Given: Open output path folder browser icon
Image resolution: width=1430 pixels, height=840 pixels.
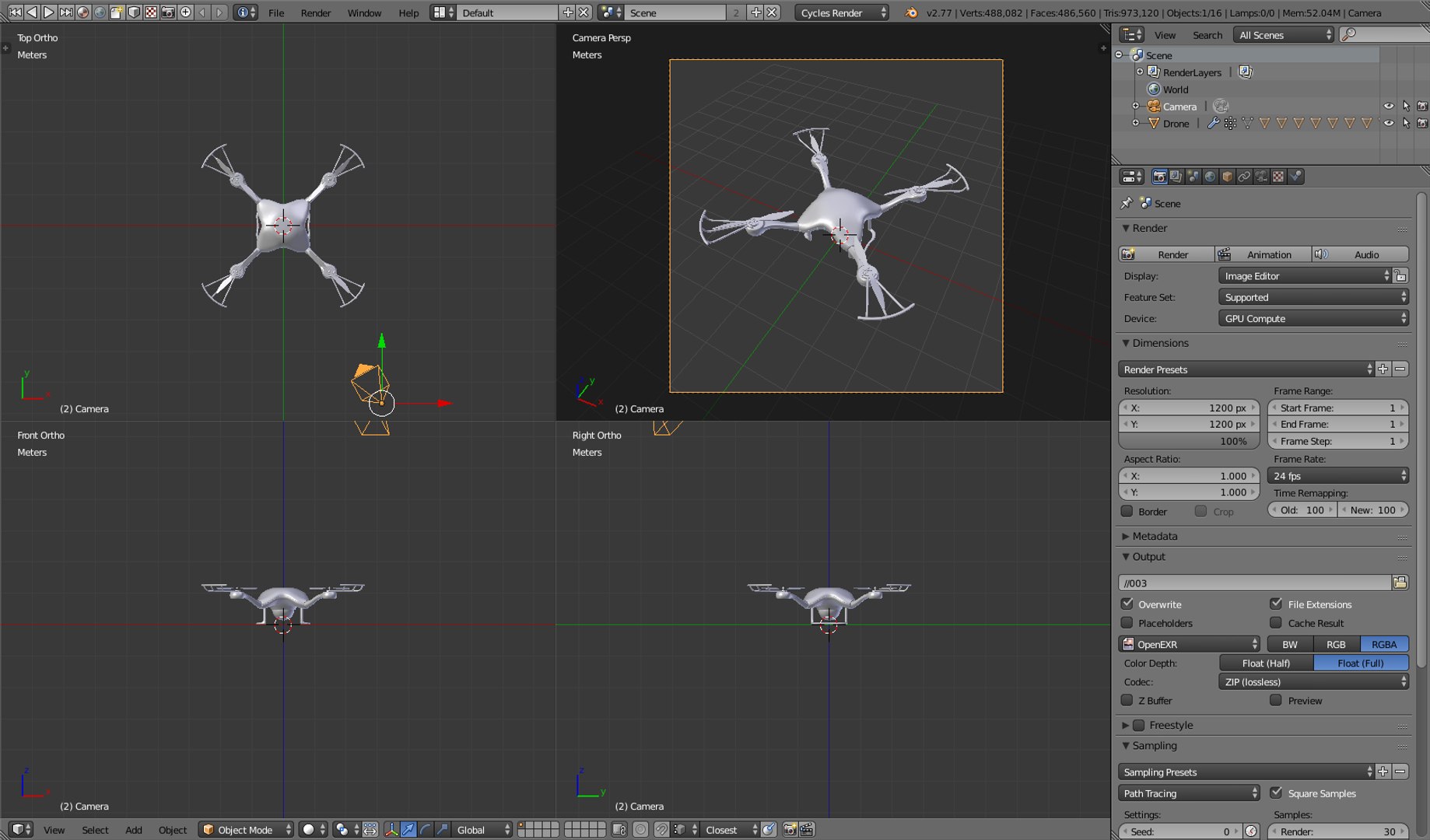Looking at the screenshot, I should click(x=1400, y=583).
